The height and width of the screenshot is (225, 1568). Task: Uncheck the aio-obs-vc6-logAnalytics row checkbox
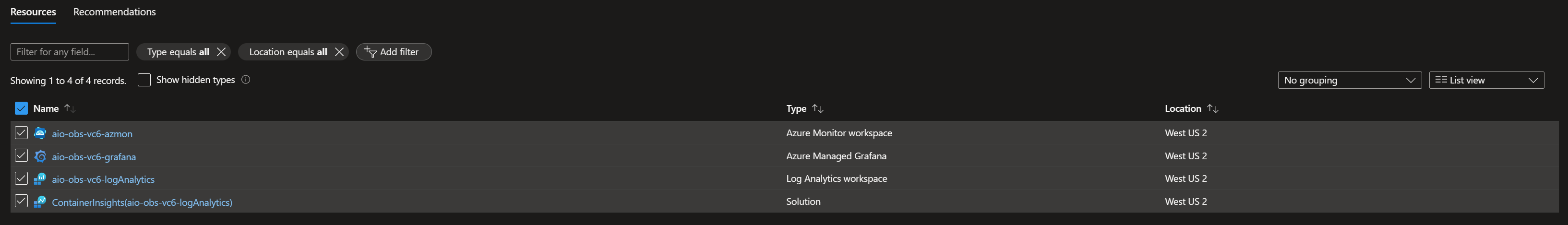click(21, 178)
